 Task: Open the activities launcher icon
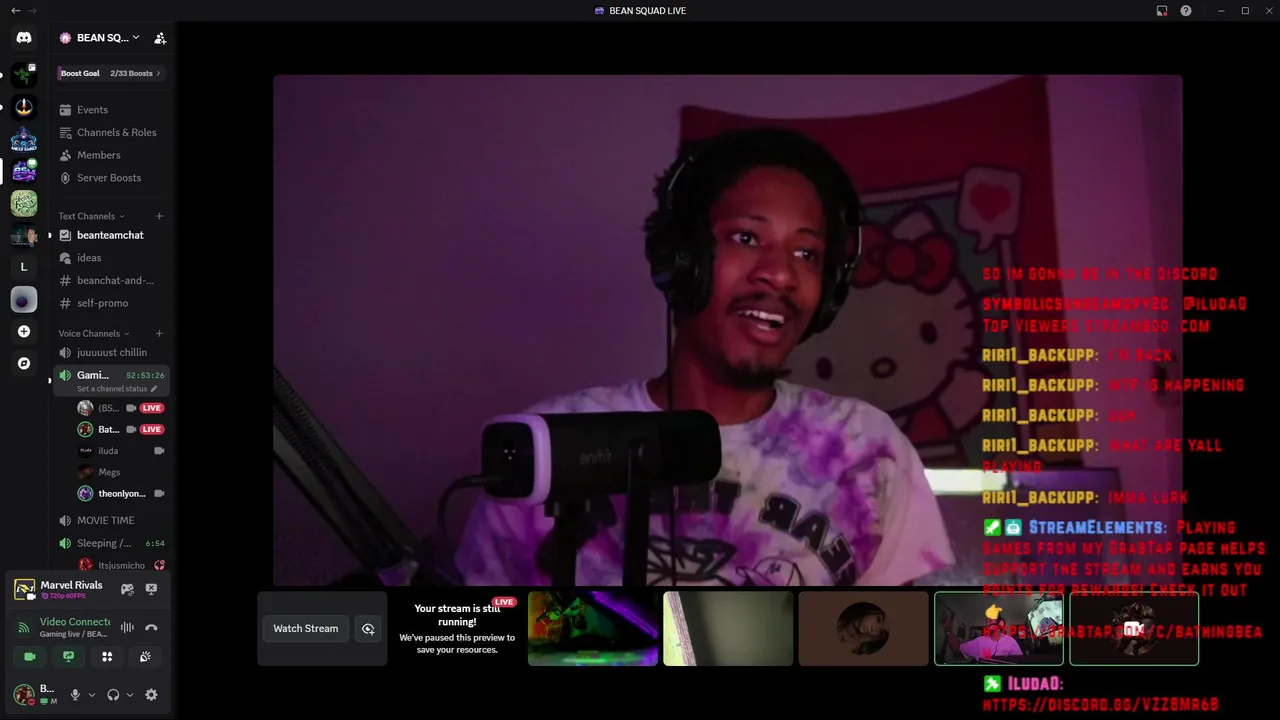click(x=107, y=656)
